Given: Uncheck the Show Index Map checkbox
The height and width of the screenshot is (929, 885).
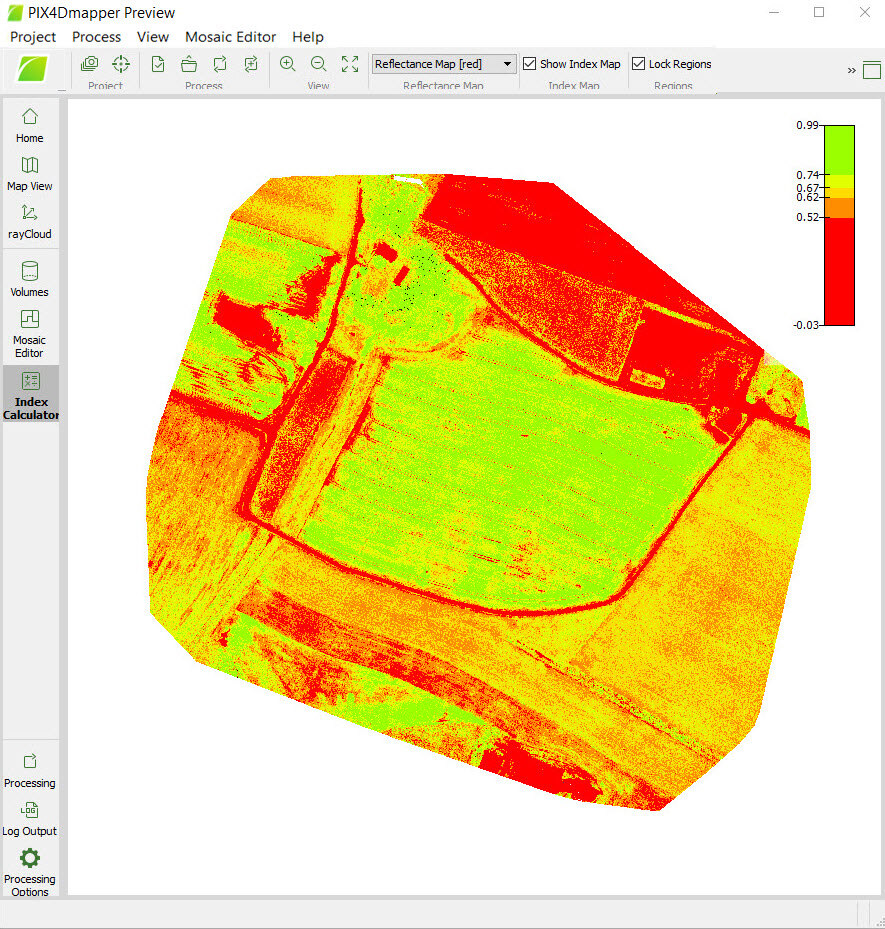Looking at the screenshot, I should click(530, 64).
